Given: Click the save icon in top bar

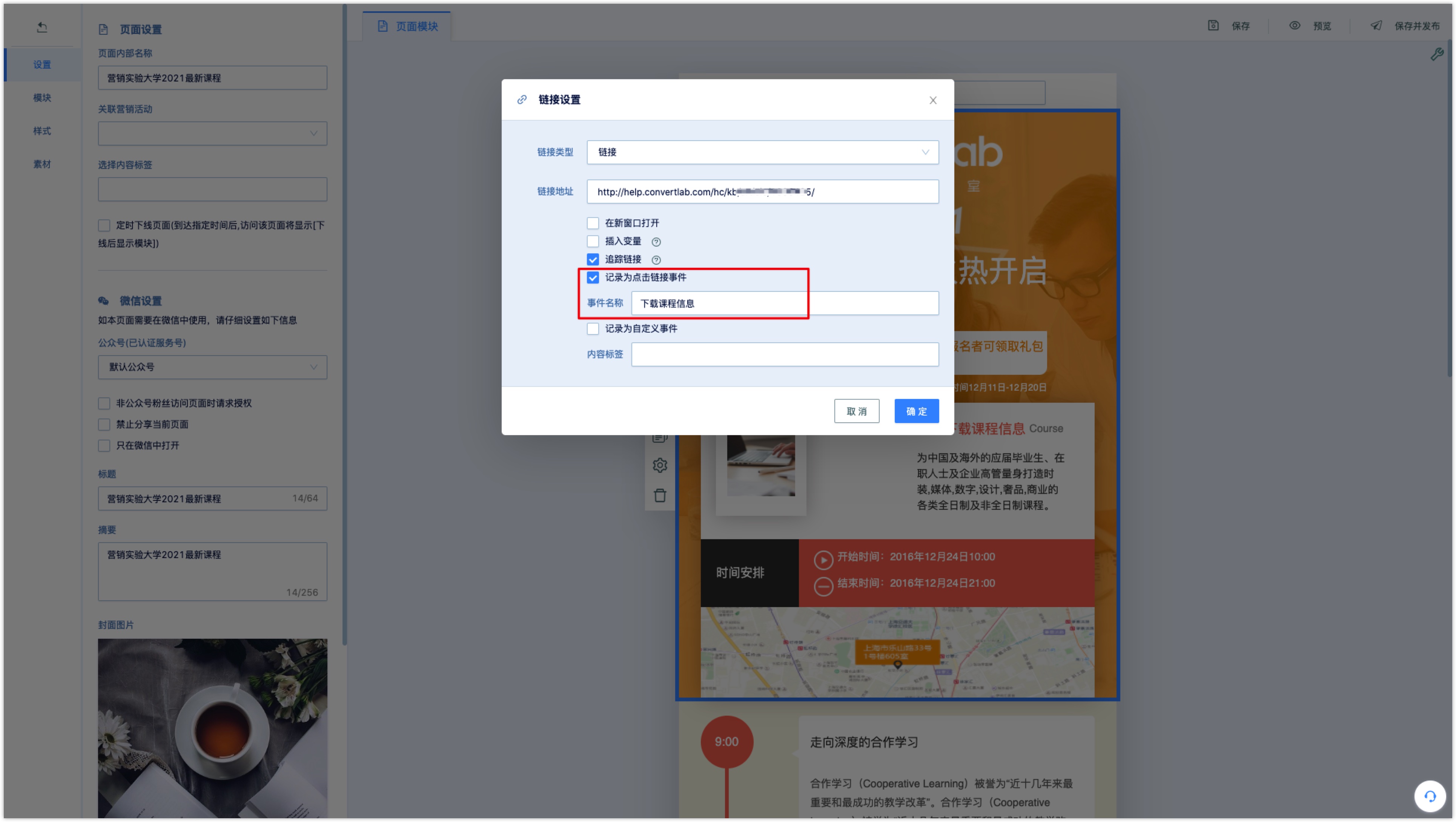Looking at the screenshot, I should (x=1213, y=25).
